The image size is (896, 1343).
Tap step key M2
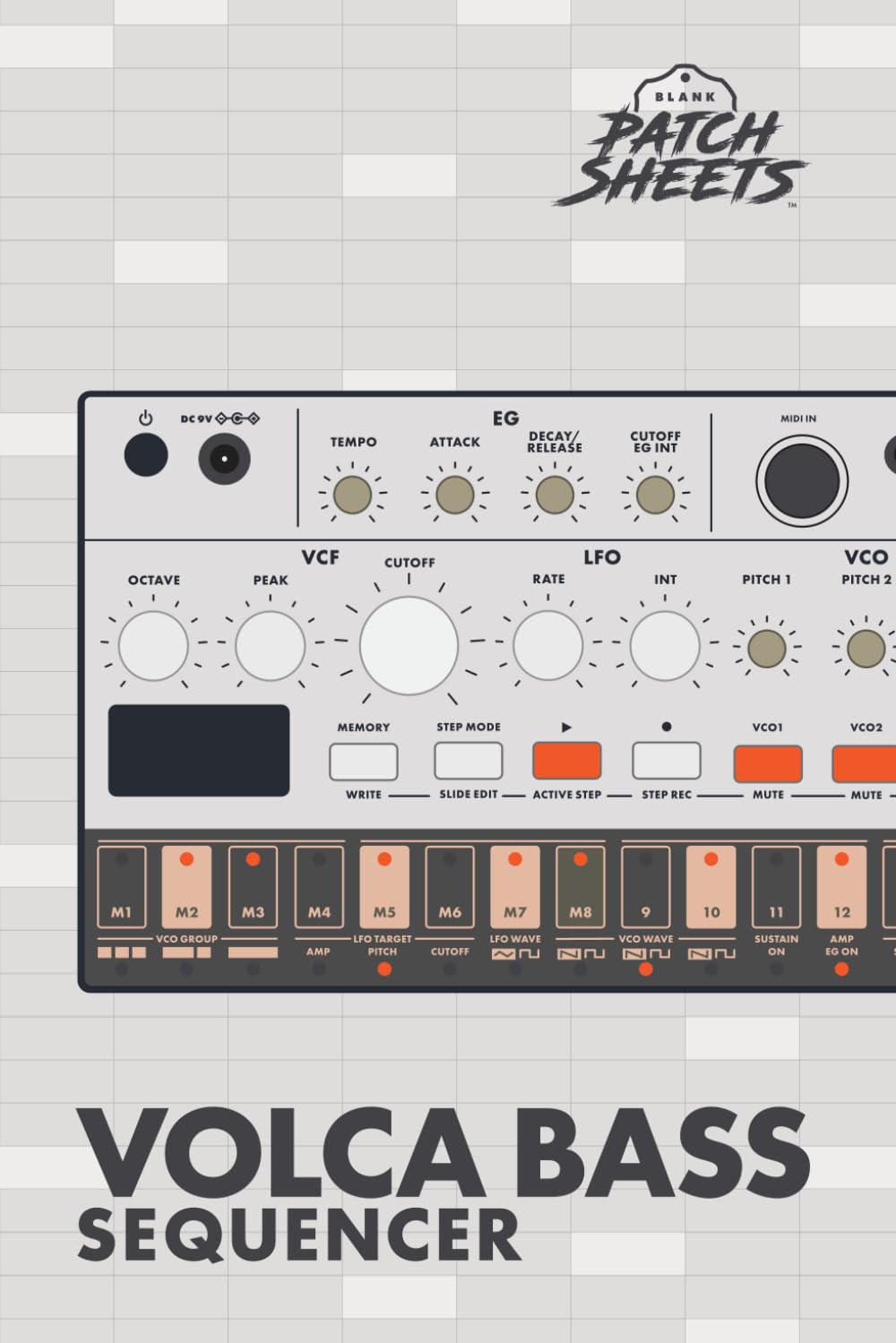186,887
